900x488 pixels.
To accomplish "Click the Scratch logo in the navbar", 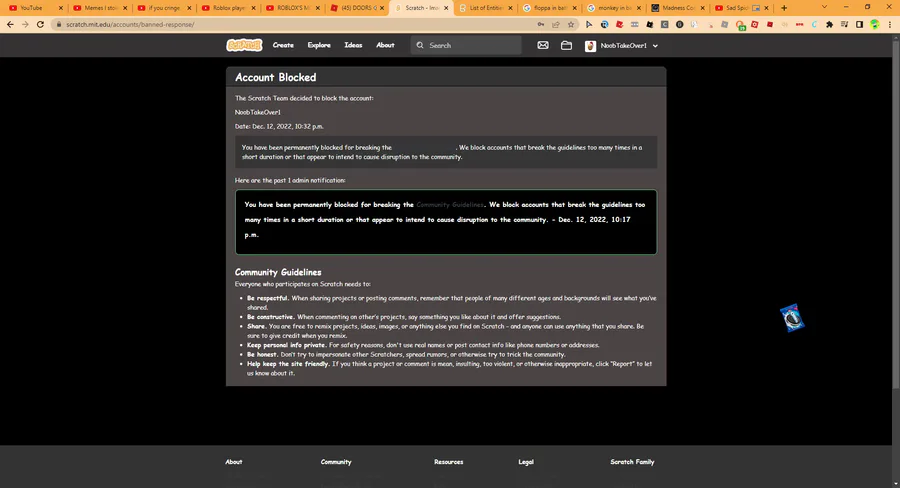I will click(244, 45).
